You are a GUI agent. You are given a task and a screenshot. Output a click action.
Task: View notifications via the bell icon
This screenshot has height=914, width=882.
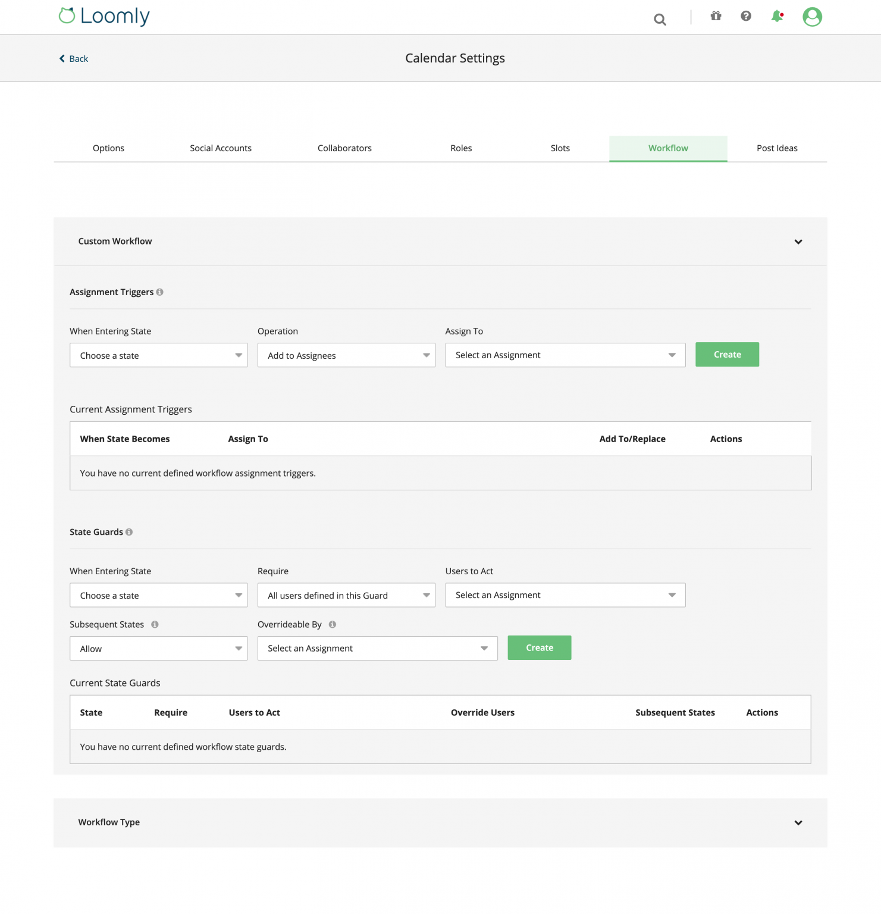[776, 16]
